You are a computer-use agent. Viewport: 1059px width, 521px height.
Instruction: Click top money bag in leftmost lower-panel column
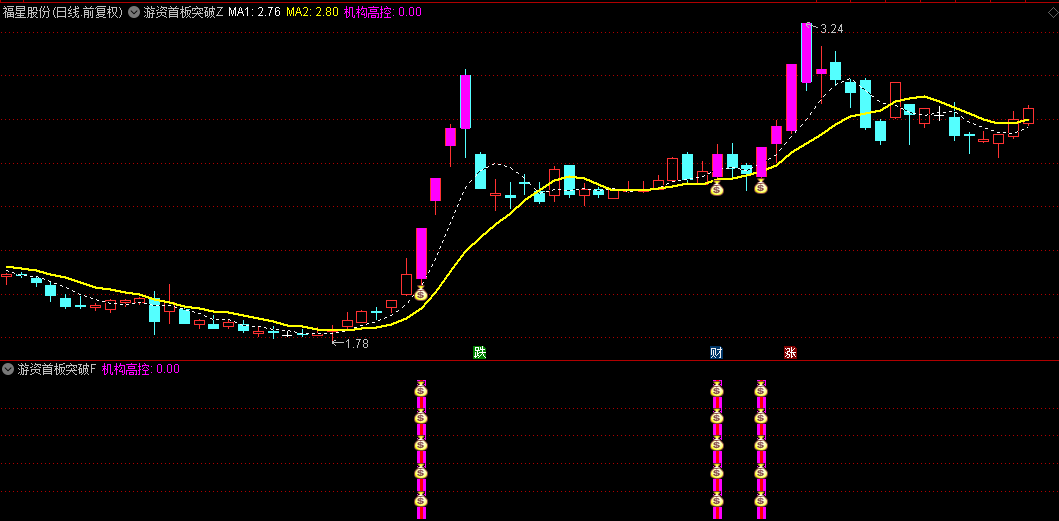(x=421, y=389)
